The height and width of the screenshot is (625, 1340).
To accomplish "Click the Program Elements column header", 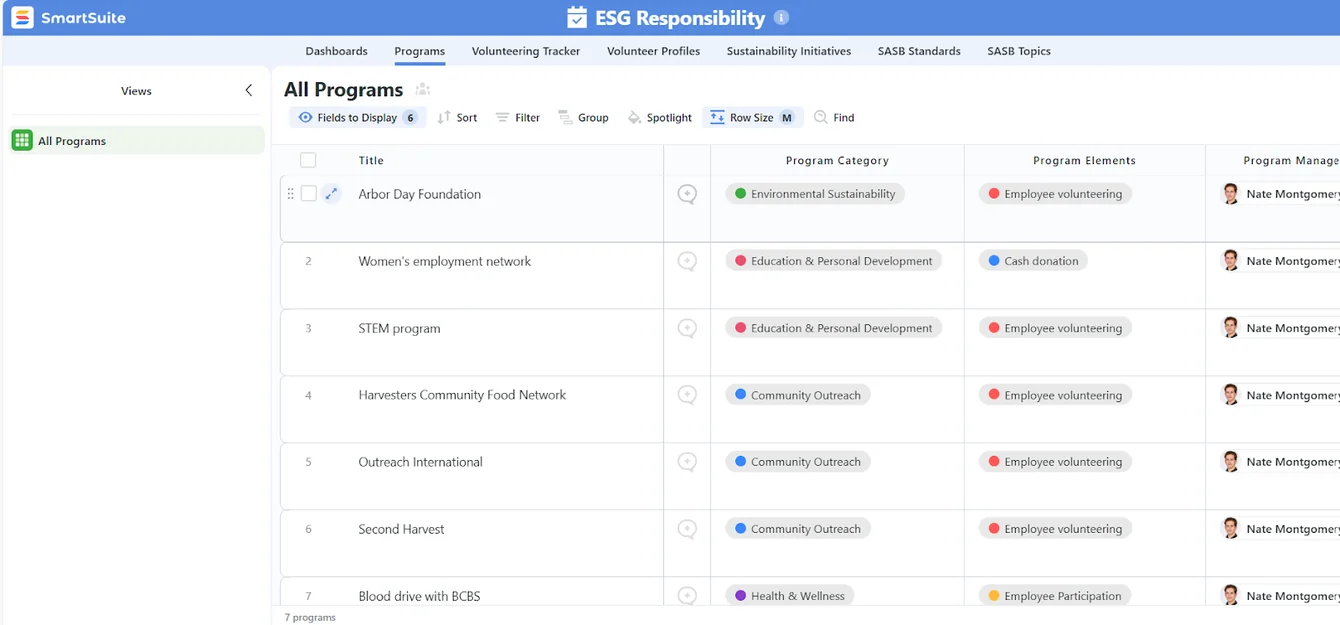I will pos(1084,160).
